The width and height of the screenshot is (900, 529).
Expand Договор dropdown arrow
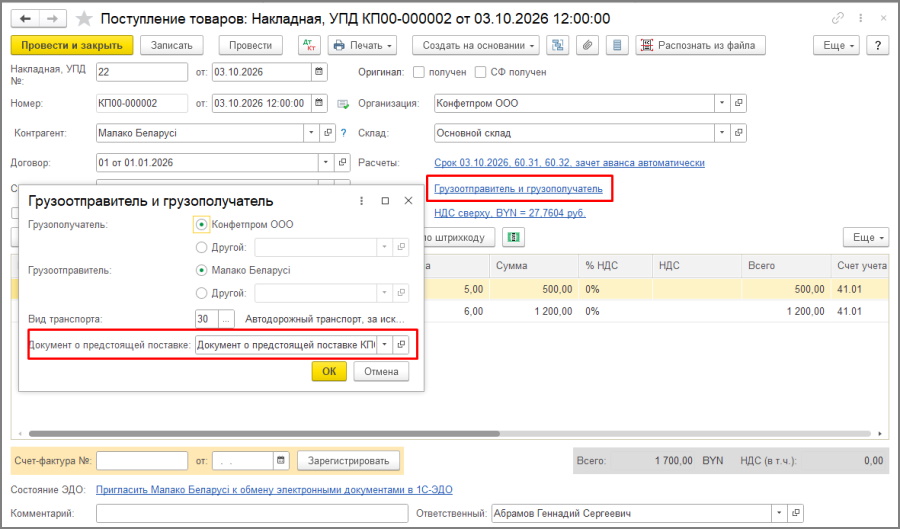325,162
